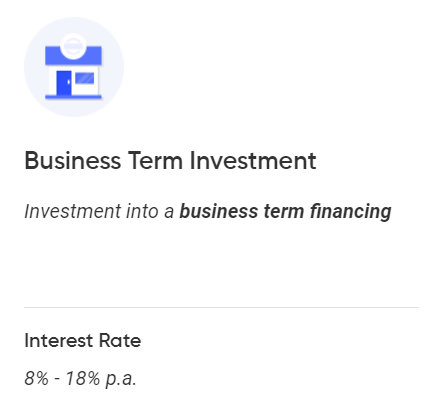Click the horizontal divider line
The width and height of the screenshot is (430, 412).
(221, 307)
